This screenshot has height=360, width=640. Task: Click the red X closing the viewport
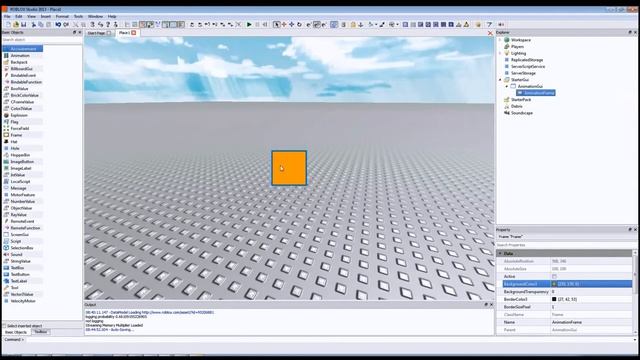click(x=490, y=33)
